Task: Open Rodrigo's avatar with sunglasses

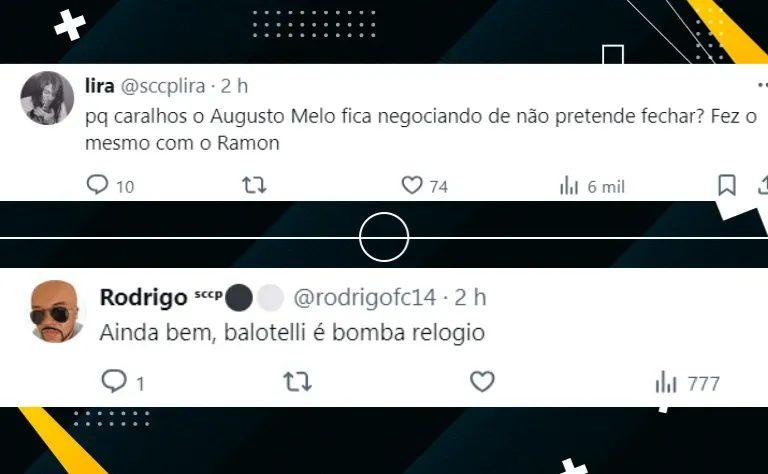Action: 55,311
